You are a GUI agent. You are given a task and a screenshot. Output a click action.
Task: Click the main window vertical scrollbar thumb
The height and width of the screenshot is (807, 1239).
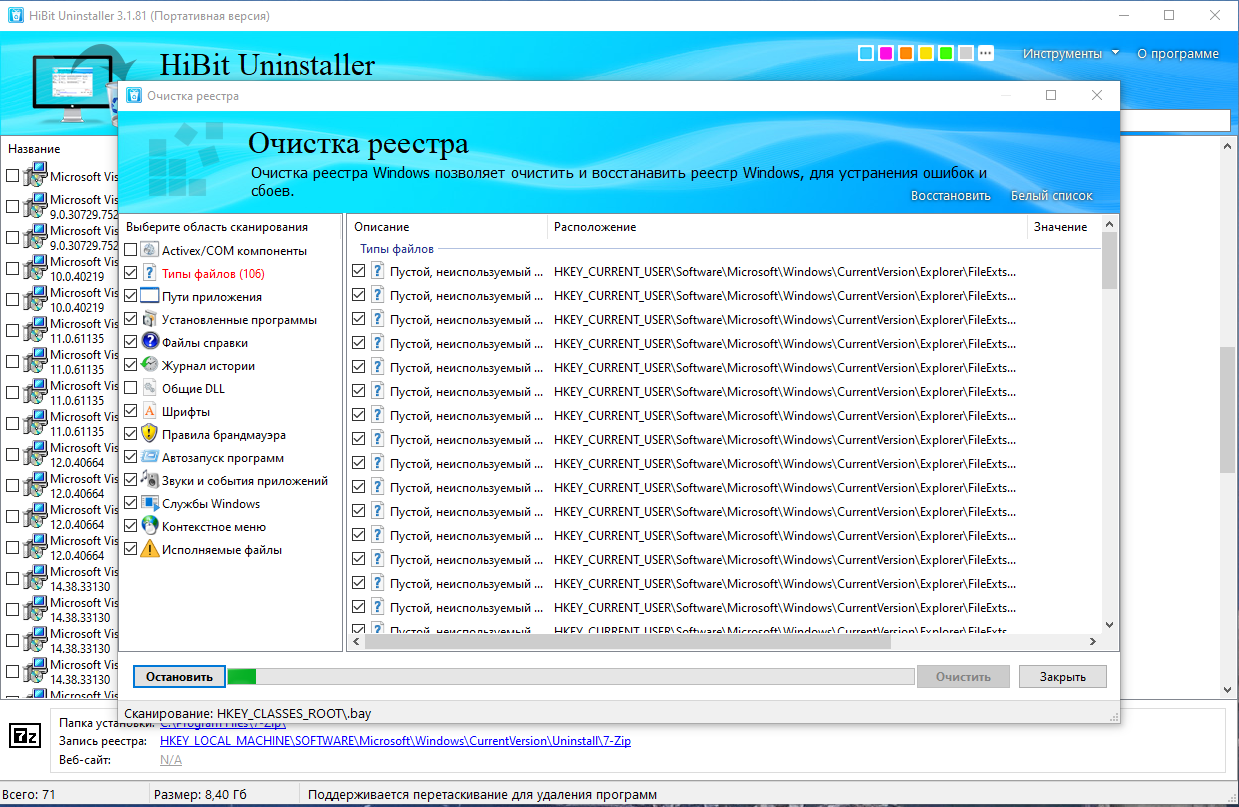click(x=1228, y=410)
